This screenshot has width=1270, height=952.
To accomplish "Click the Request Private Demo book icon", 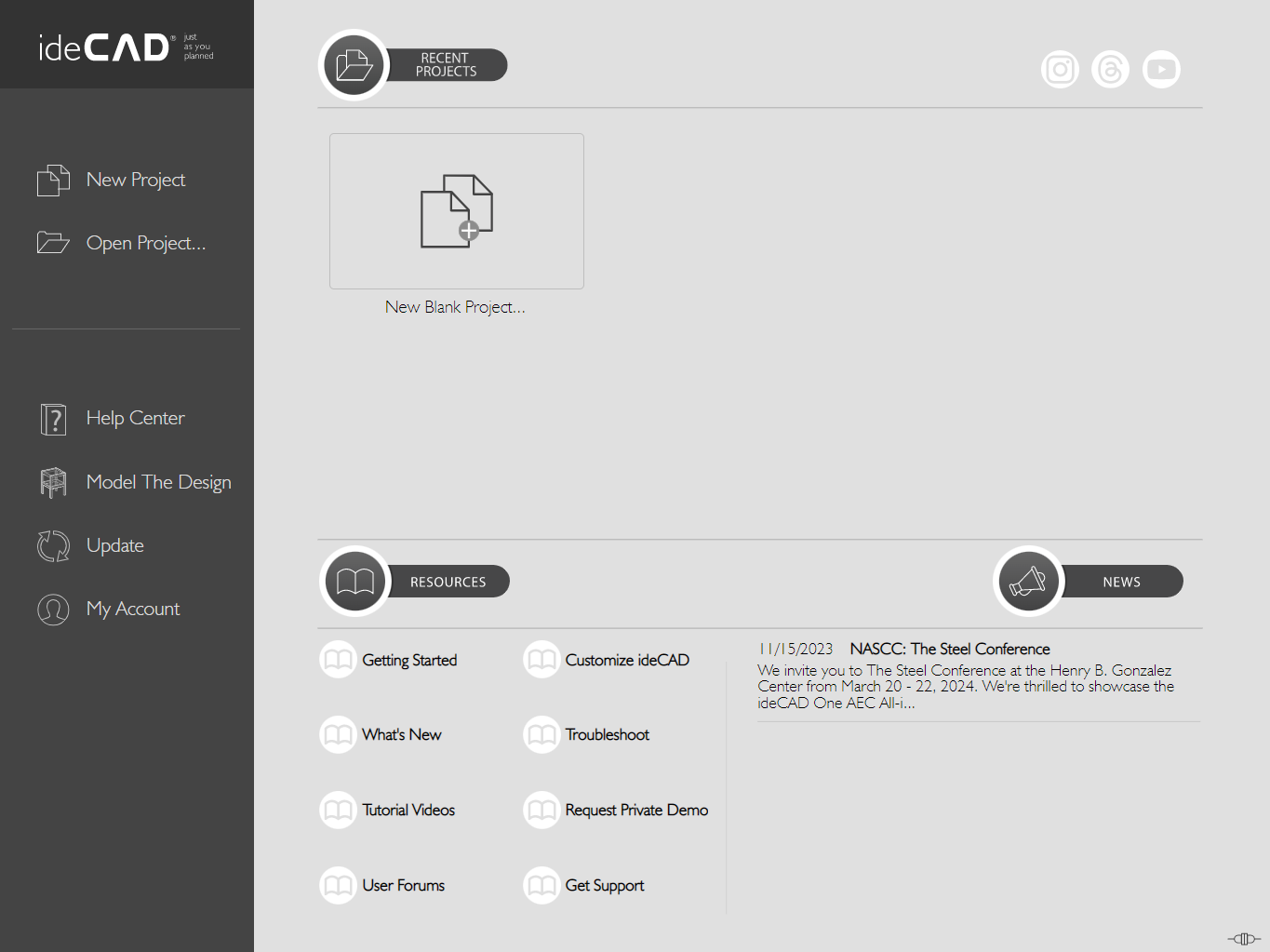I will coord(541,810).
